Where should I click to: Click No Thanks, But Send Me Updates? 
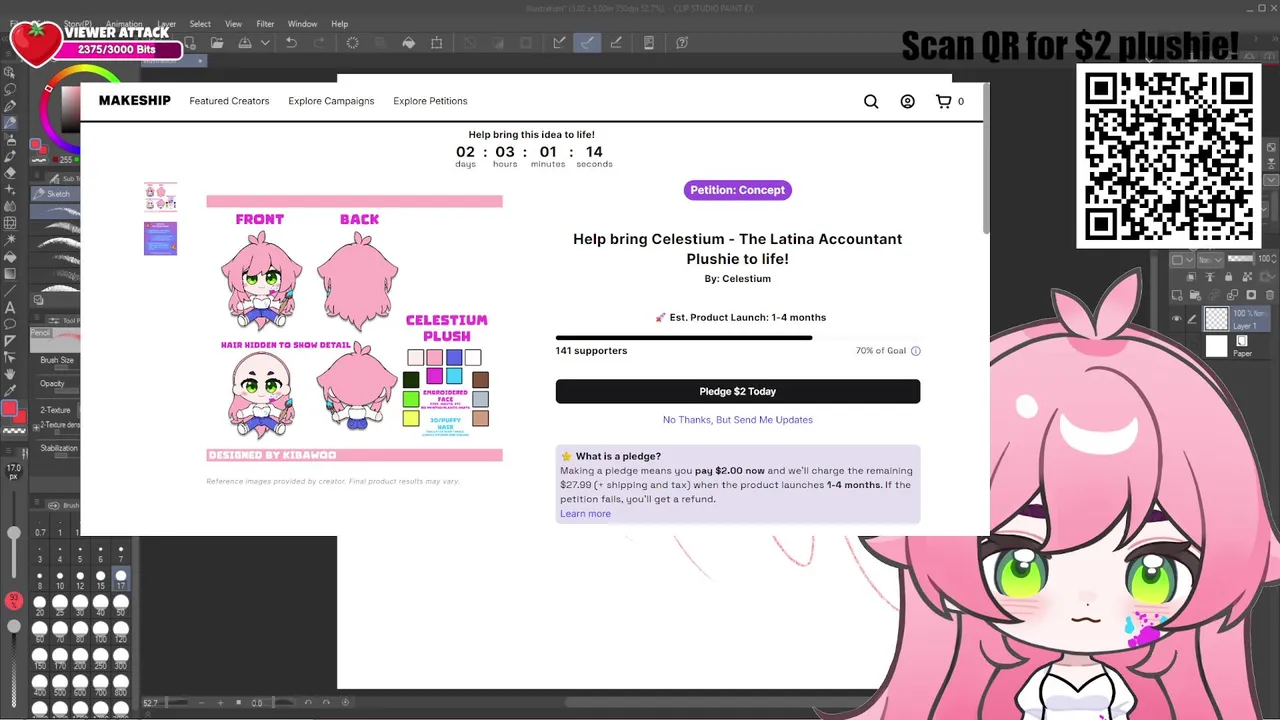(x=738, y=420)
